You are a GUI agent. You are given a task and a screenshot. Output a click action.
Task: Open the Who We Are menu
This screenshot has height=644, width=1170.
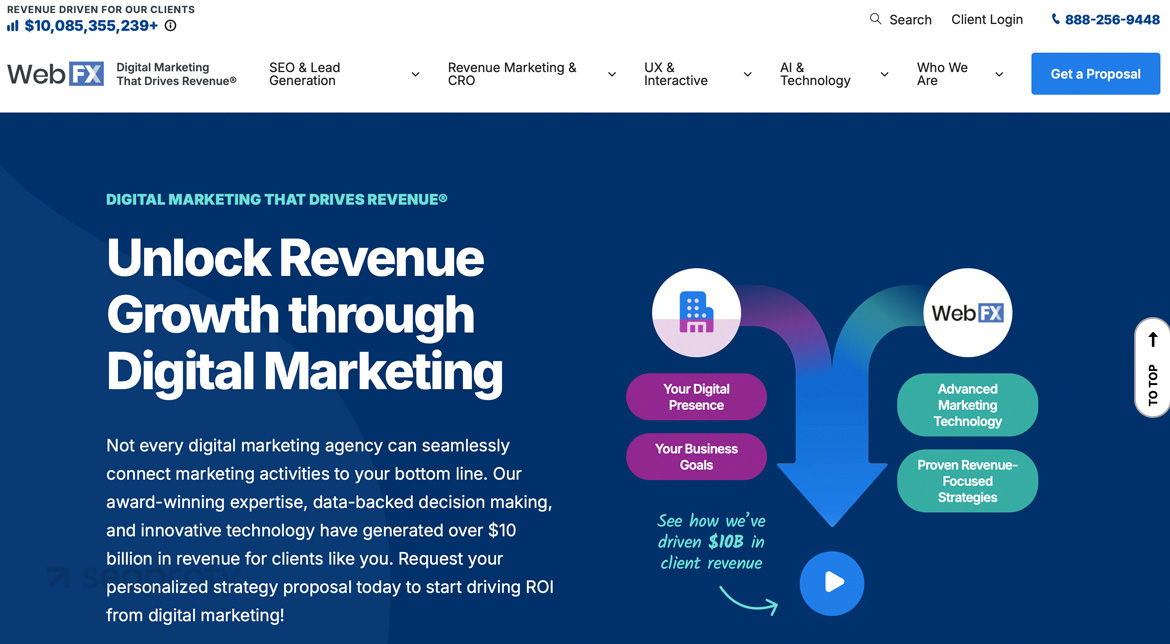[942, 74]
